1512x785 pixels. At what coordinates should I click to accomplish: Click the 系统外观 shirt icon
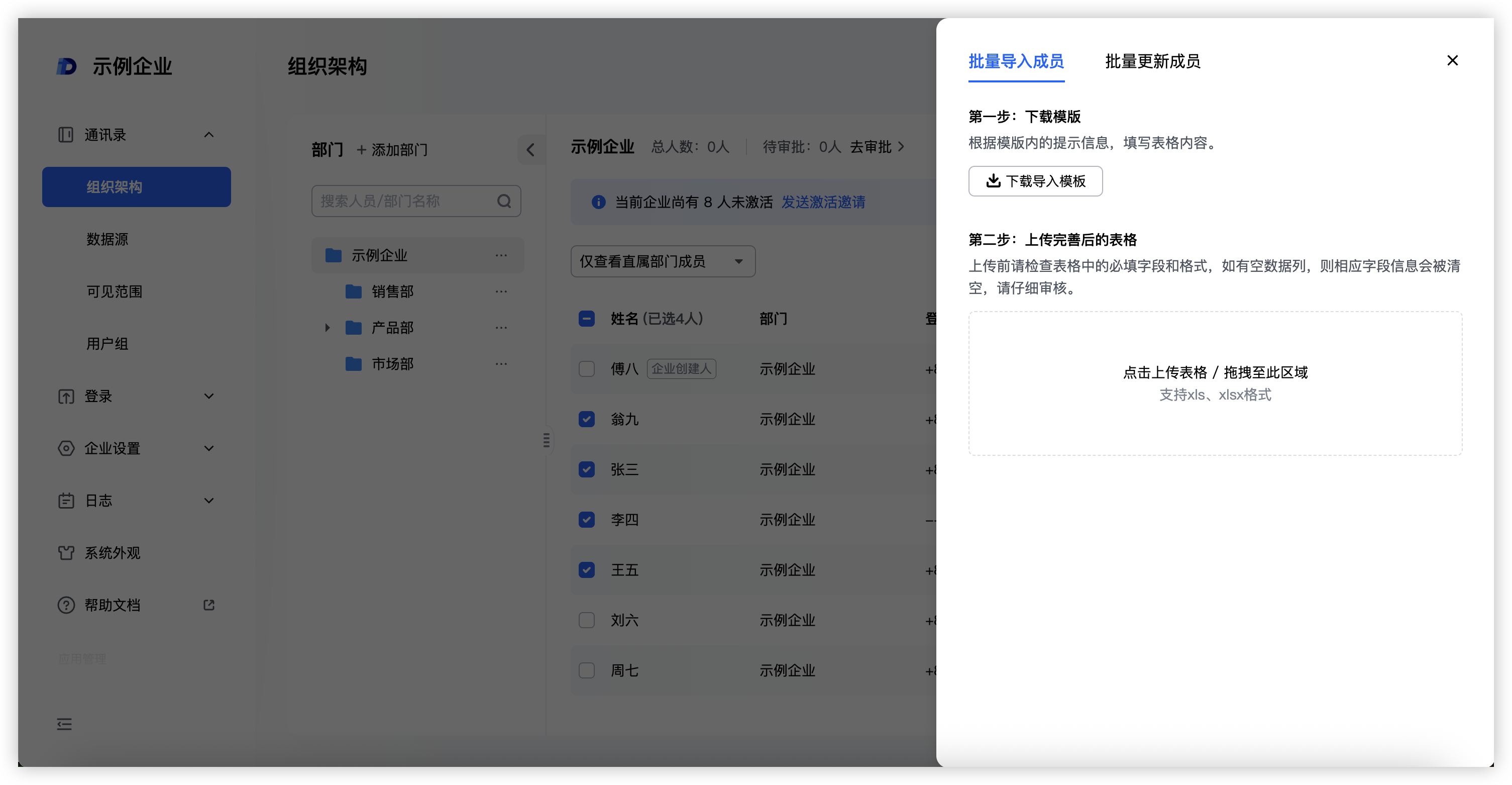[66, 552]
